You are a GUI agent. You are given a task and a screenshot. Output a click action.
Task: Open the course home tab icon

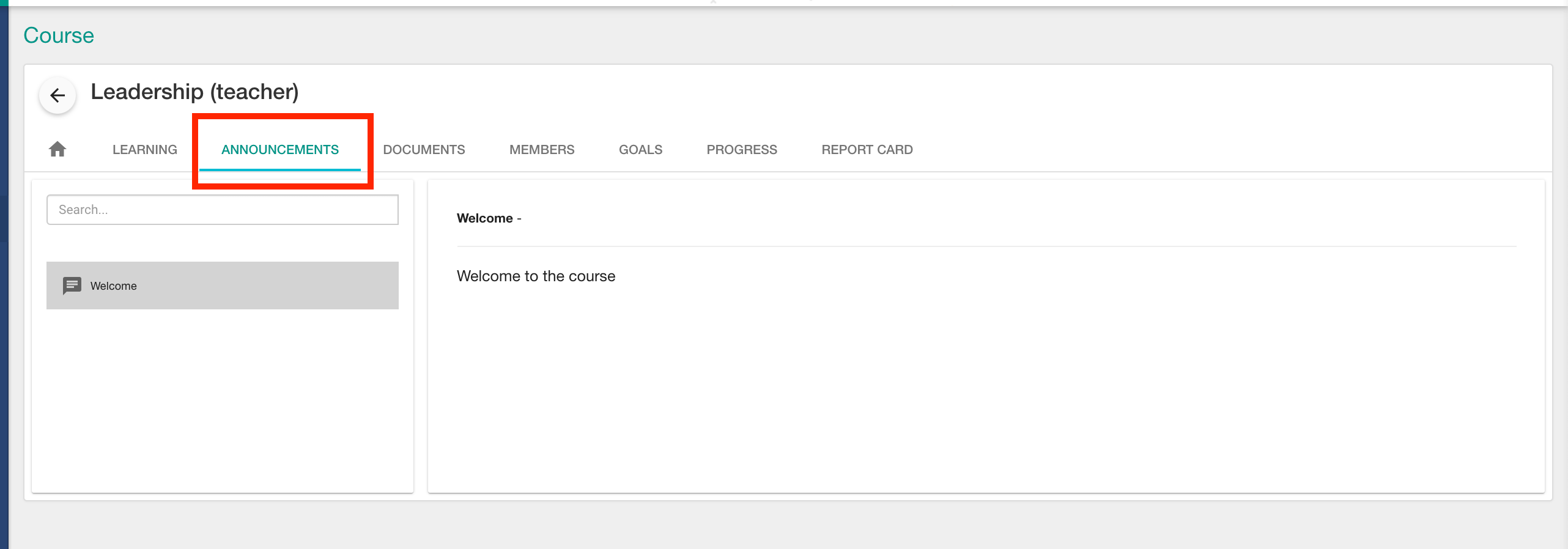tap(57, 149)
